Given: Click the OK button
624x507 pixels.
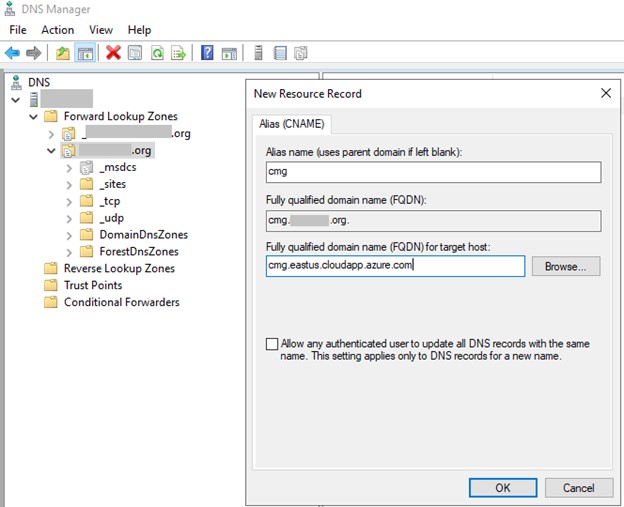Looking at the screenshot, I should [503, 488].
